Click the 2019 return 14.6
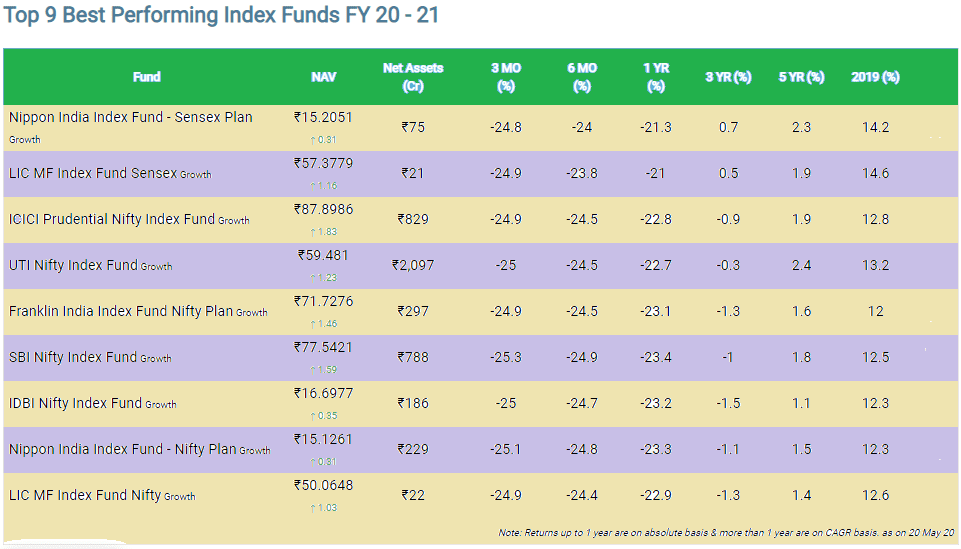The image size is (961, 549). (876, 173)
